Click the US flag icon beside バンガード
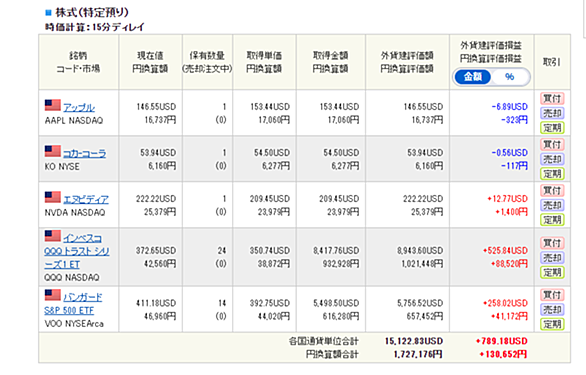586x375 pixels. tap(53, 295)
